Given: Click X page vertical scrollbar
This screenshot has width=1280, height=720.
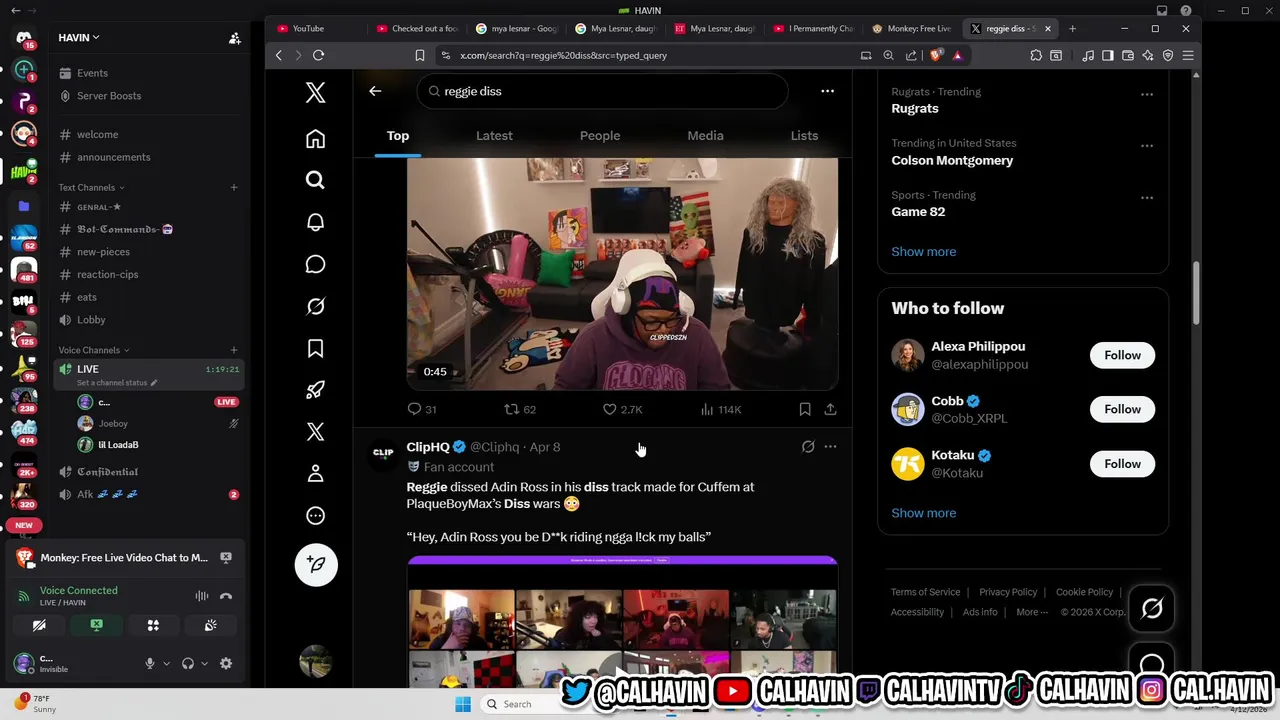Looking at the screenshot, I should (1196, 292).
